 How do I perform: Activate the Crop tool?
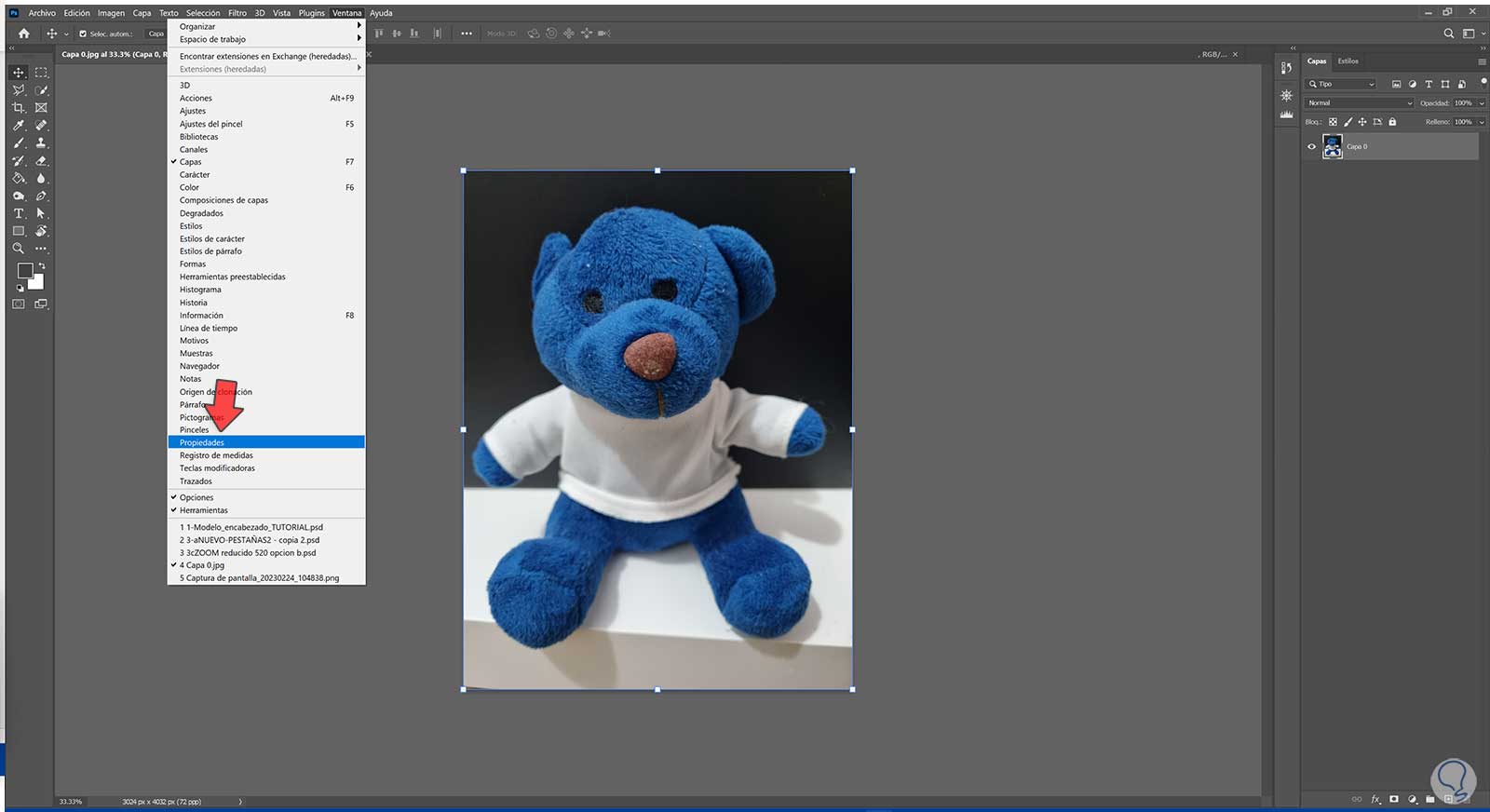19,108
